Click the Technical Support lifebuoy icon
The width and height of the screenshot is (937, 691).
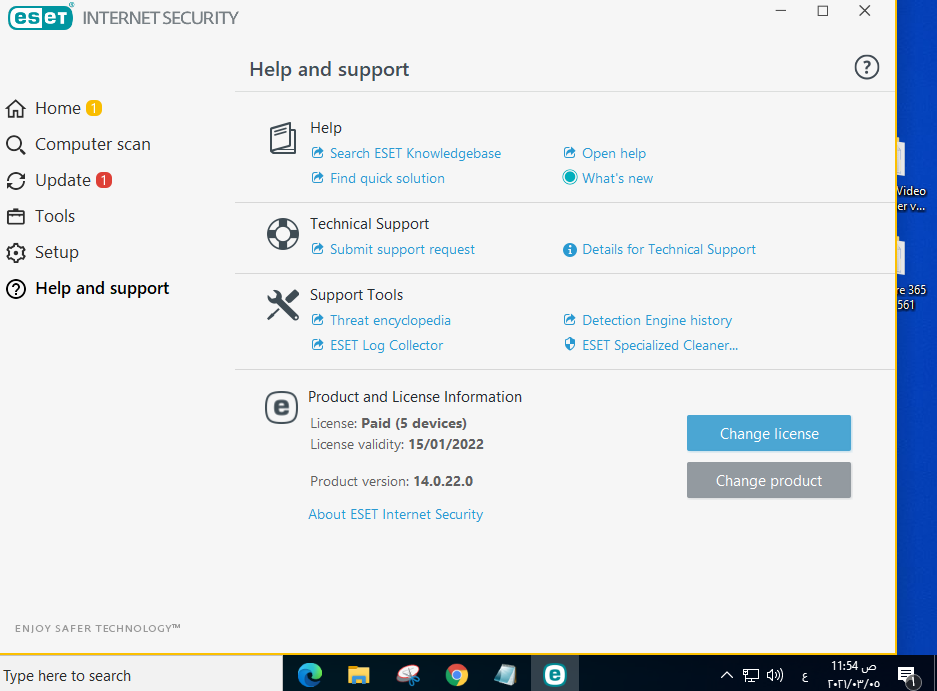point(283,234)
